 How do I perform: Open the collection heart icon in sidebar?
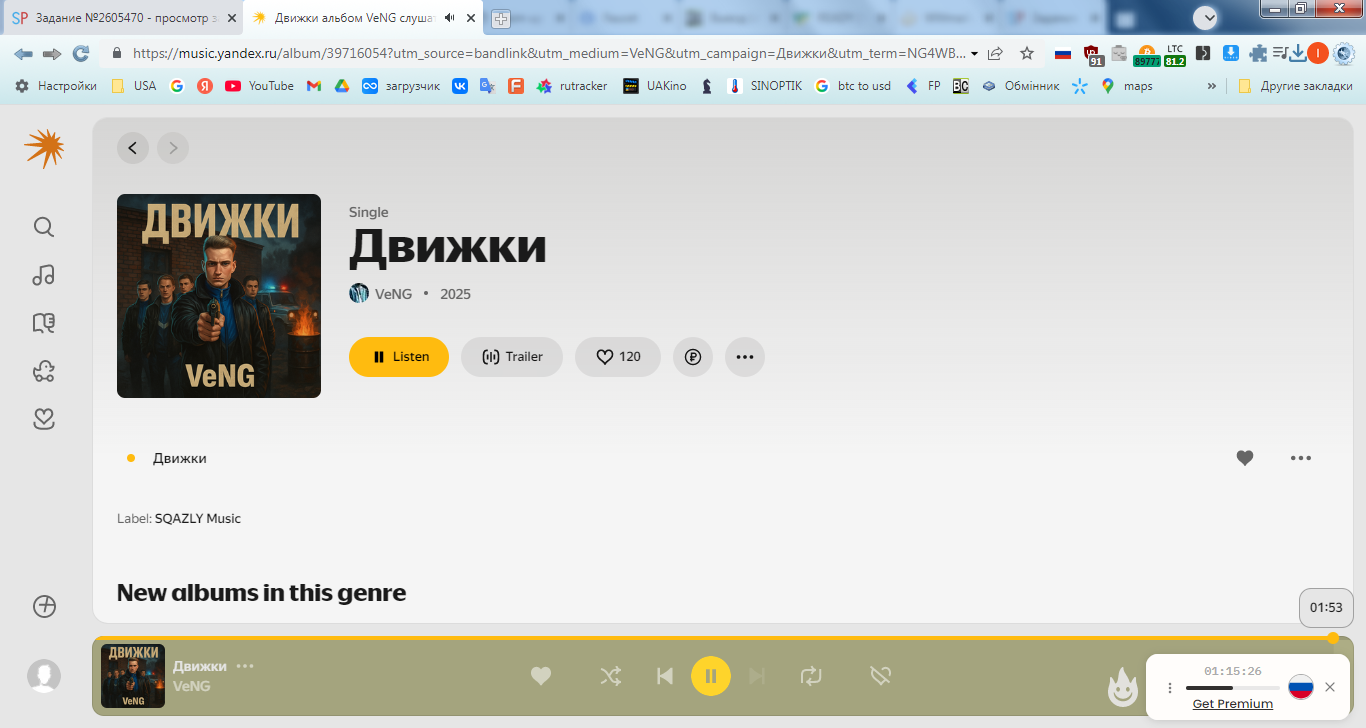click(x=44, y=418)
